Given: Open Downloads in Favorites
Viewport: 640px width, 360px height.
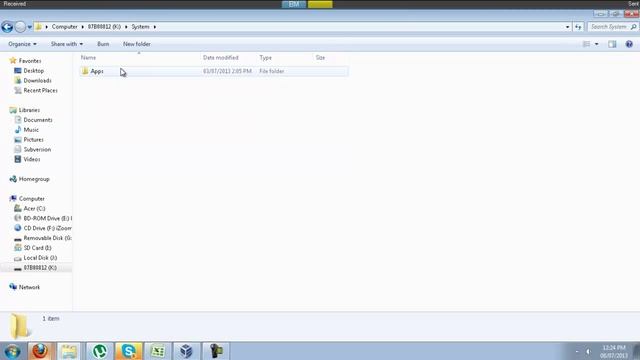Looking at the screenshot, I should click(x=37, y=80).
